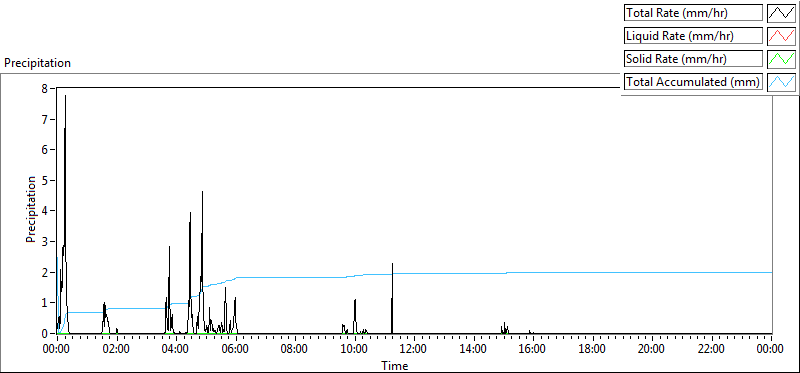Click the Total Rate black line swatch

pos(782,13)
